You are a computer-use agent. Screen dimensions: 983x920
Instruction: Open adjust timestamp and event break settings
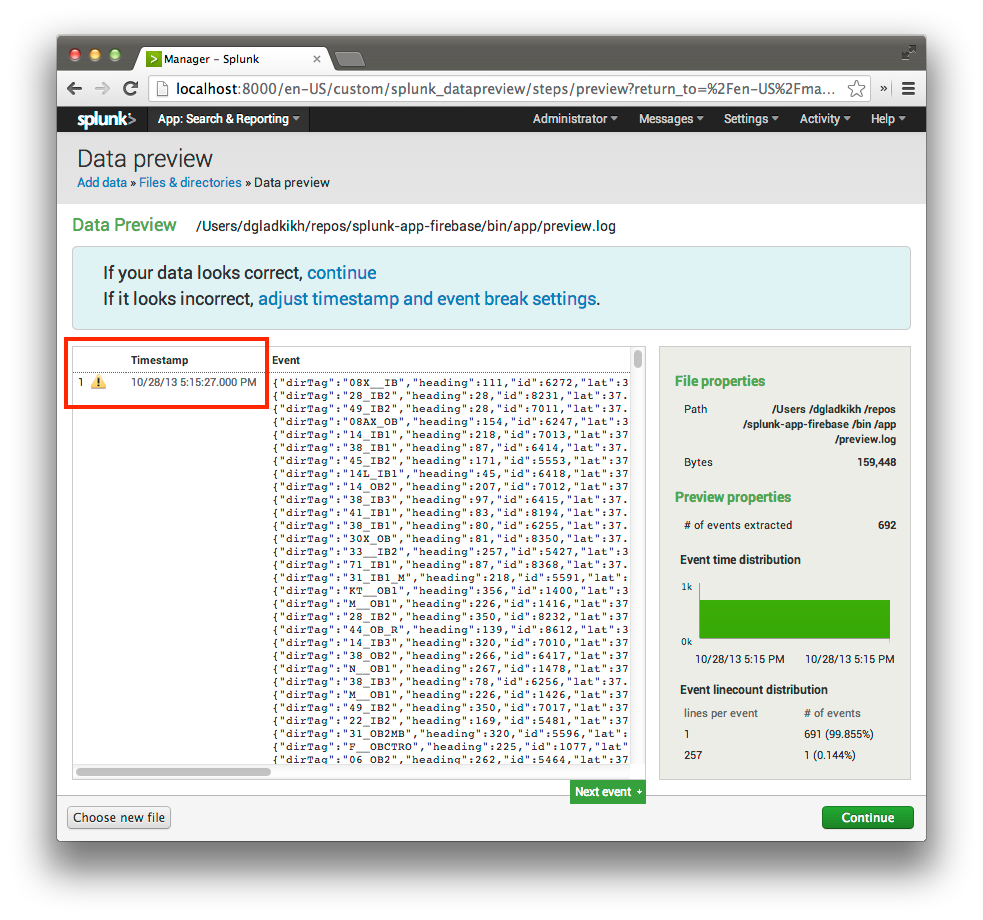pyautogui.click(x=427, y=299)
